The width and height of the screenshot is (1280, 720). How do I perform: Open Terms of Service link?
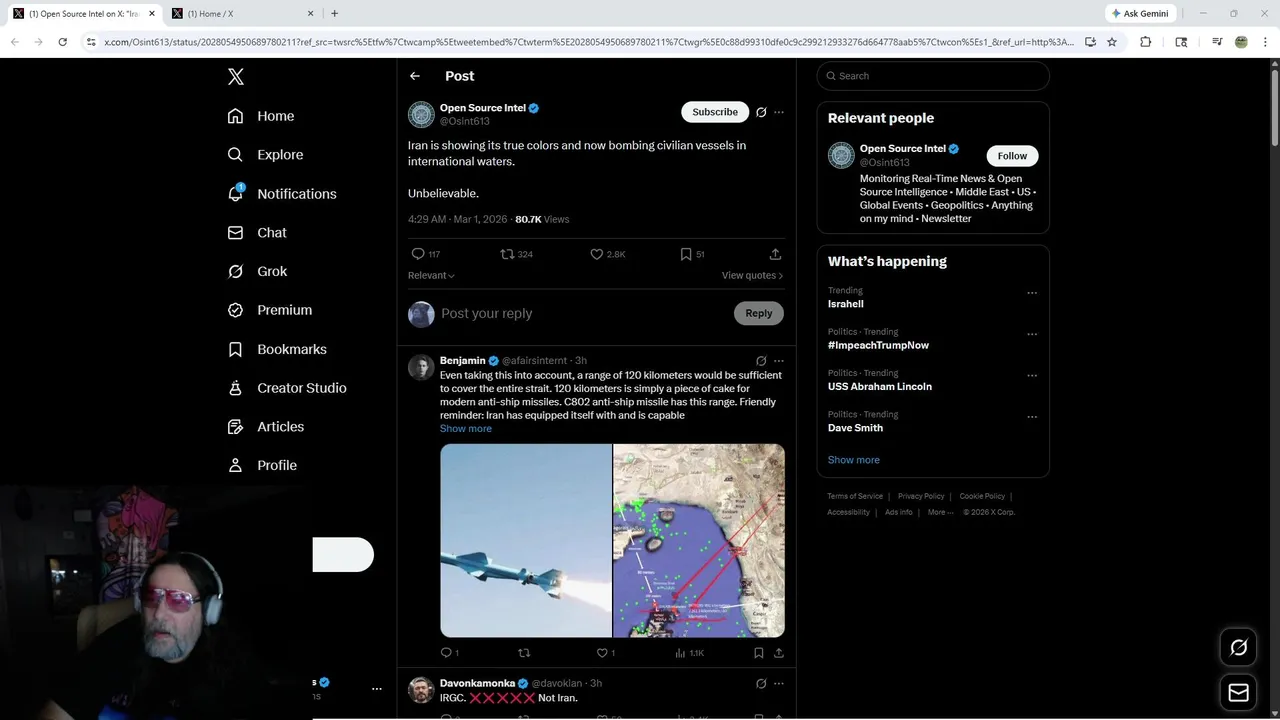coord(855,496)
